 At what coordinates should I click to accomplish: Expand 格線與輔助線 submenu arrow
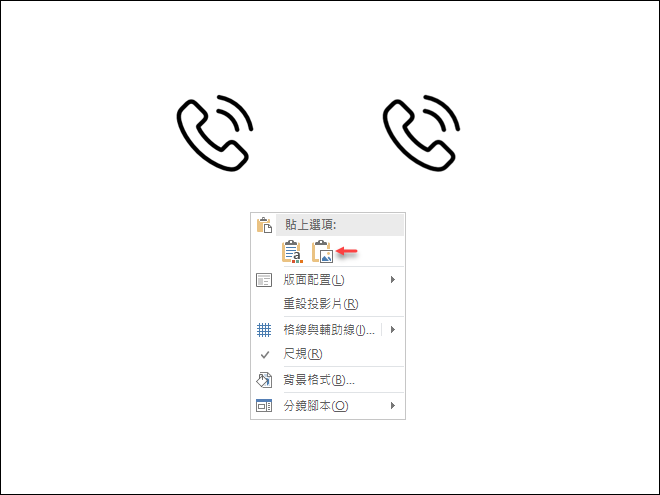pyautogui.click(x=393, y=330)
